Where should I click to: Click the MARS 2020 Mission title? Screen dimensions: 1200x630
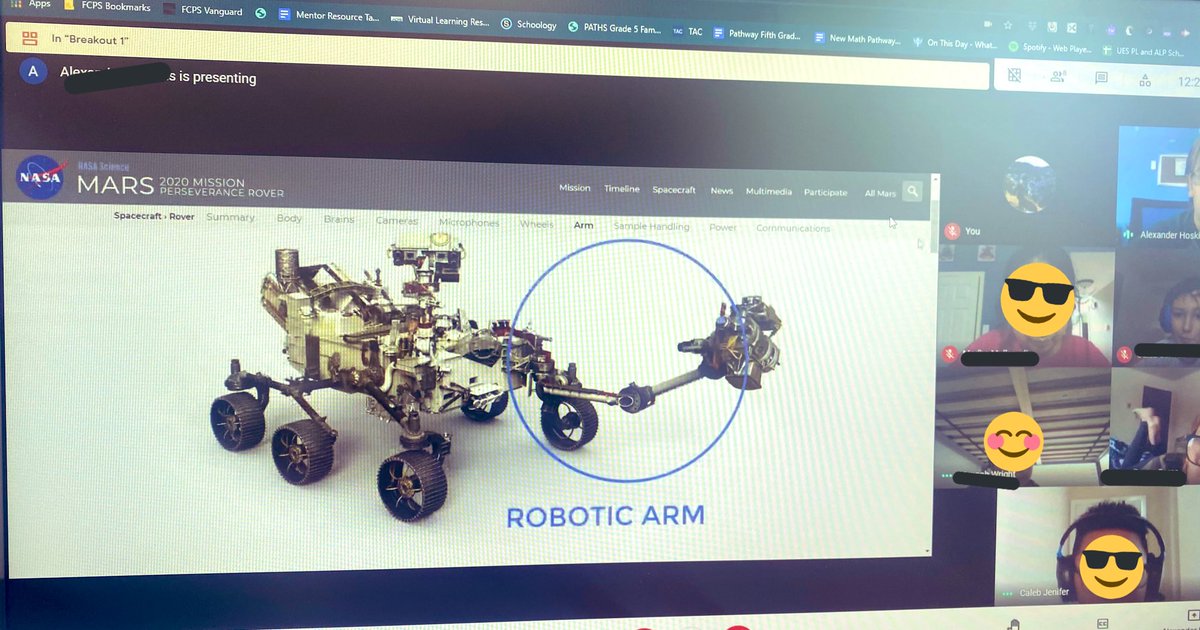coord(181,186)
